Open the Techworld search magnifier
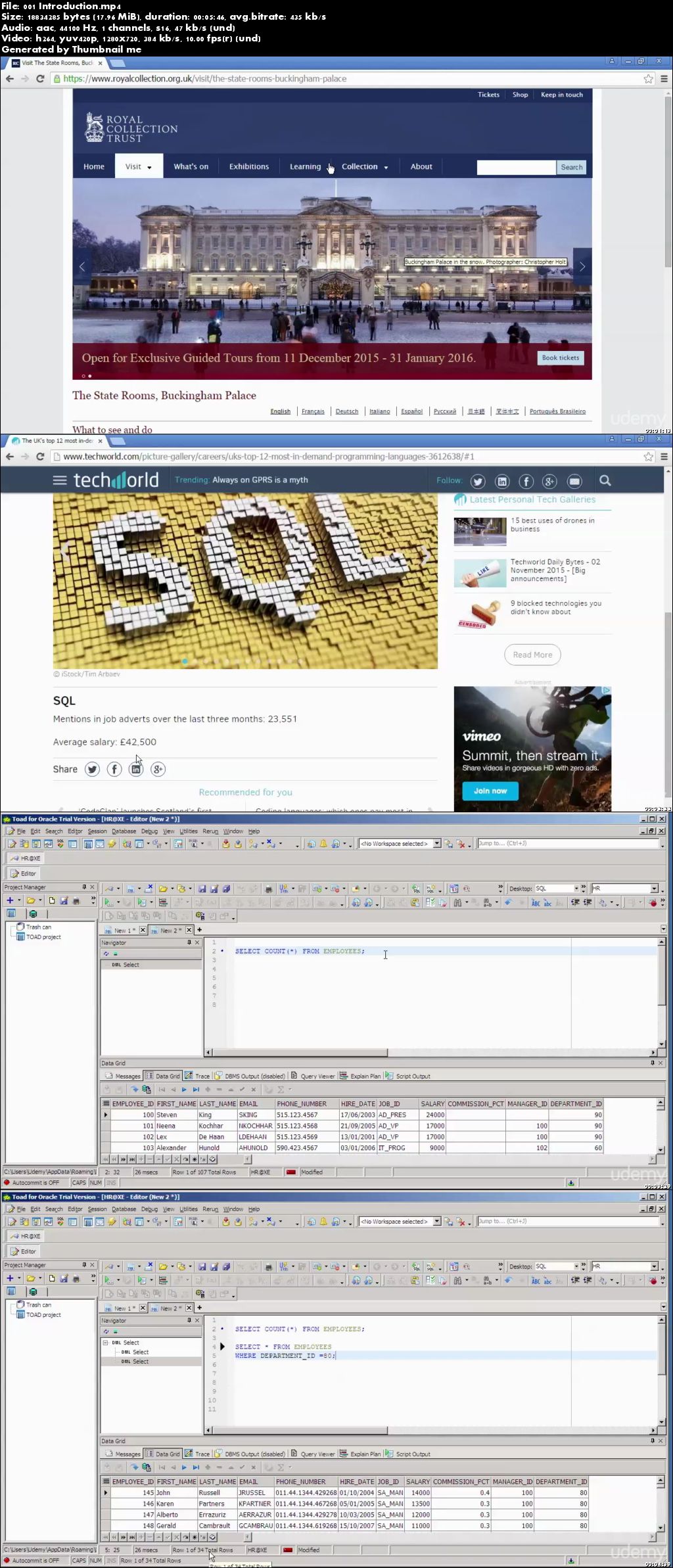The image size is (673, 1568). [x=605, y=481]
